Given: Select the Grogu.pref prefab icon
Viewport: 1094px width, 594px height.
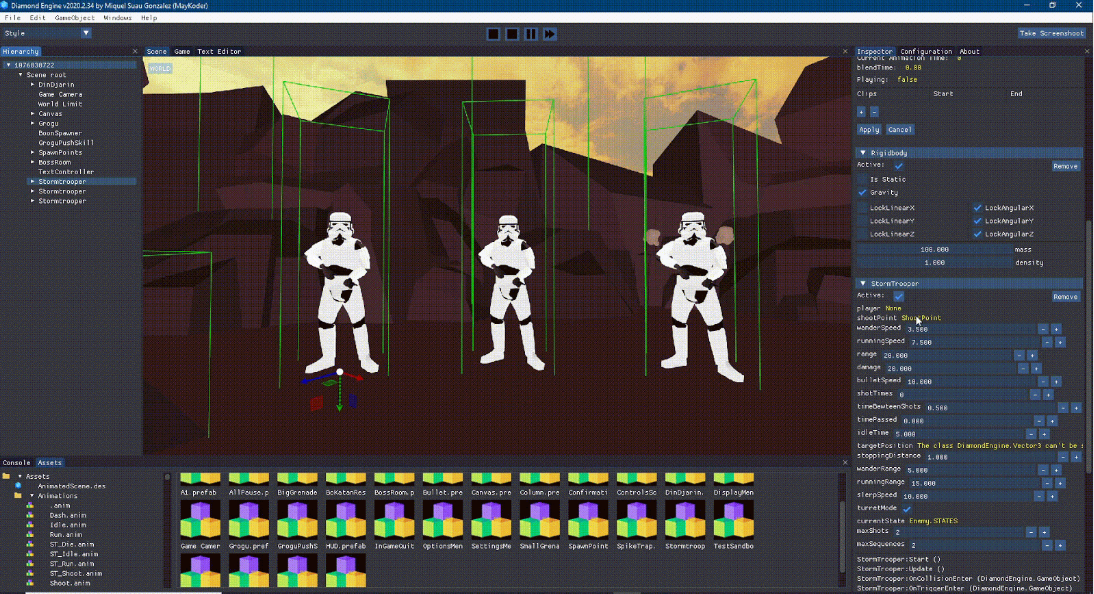Looking at the screenshot, I should pos(249,520).
